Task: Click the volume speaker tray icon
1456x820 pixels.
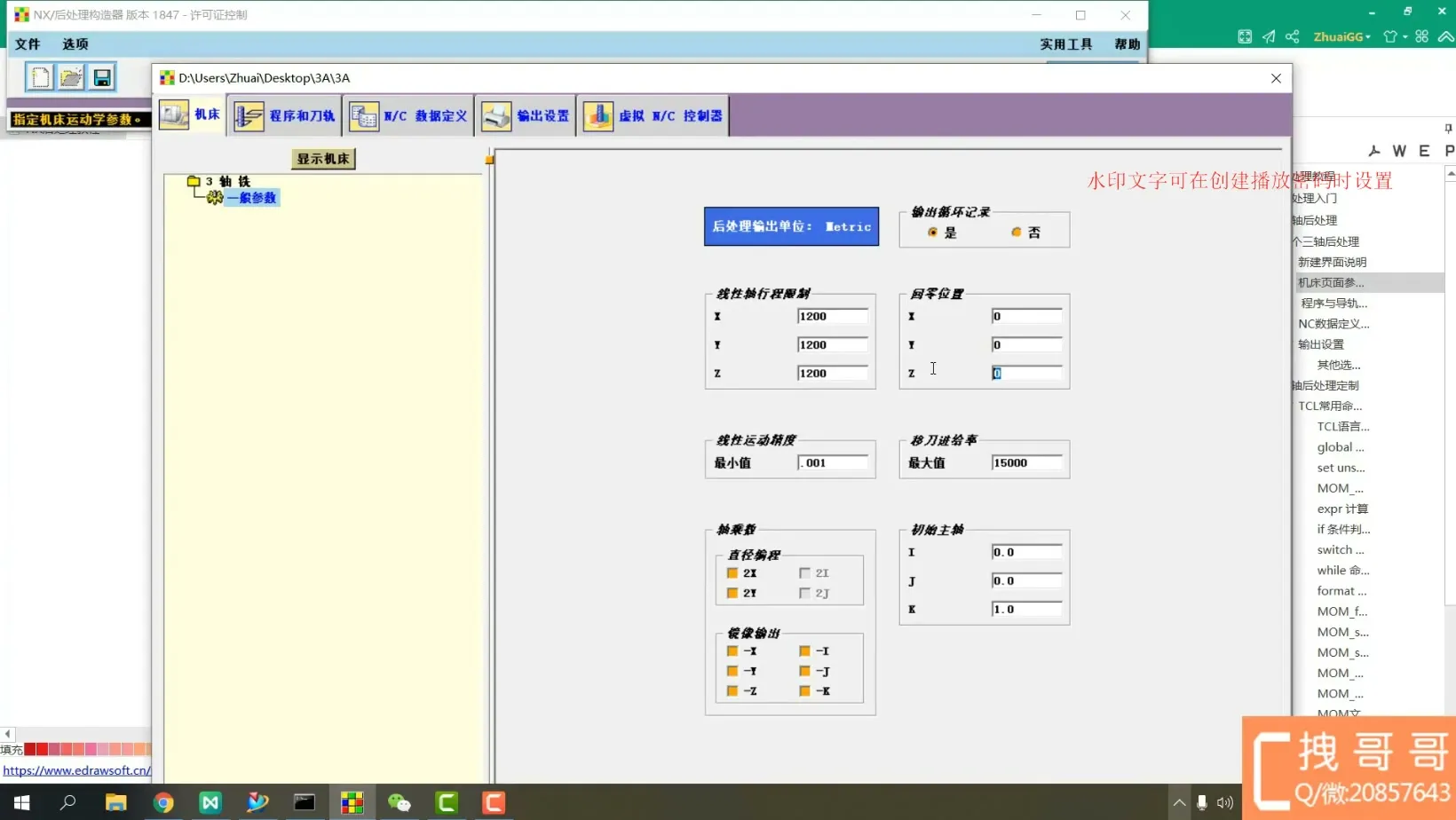Action: [1225, 803]
